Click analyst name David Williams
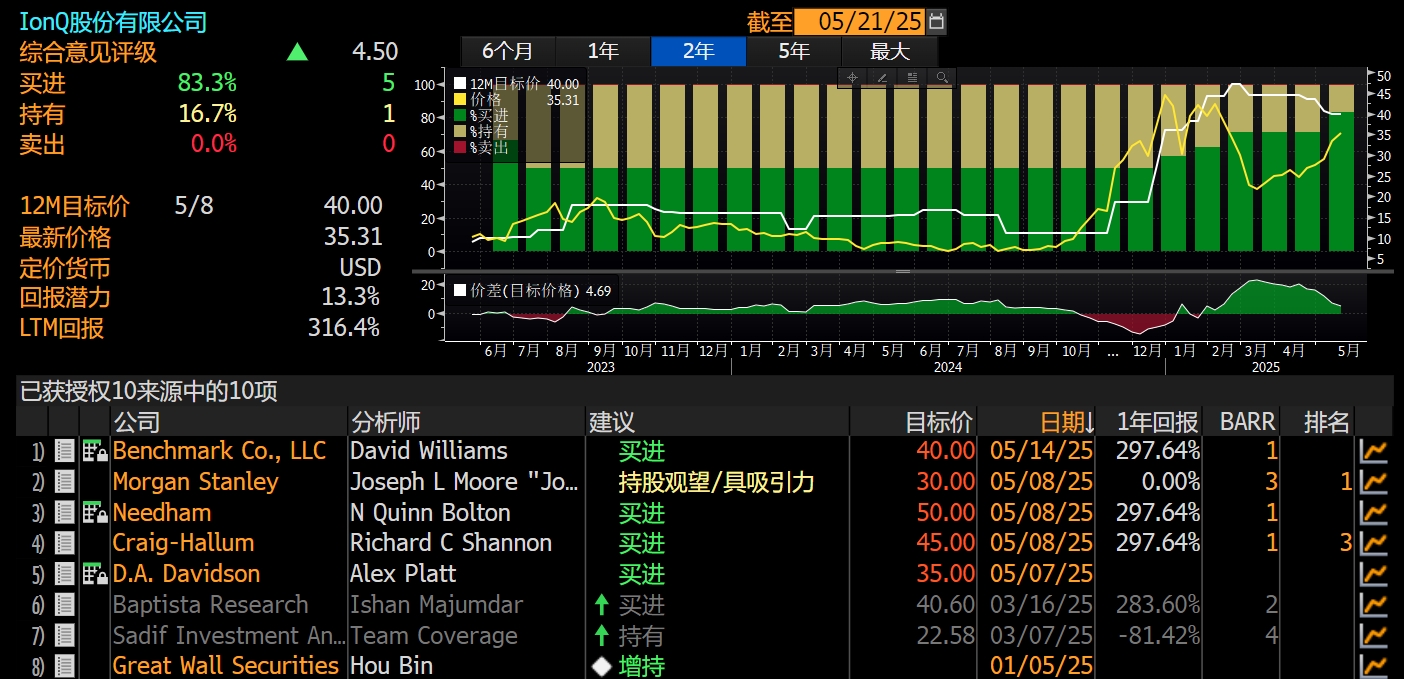1404x679 pixels. [429, 451]
